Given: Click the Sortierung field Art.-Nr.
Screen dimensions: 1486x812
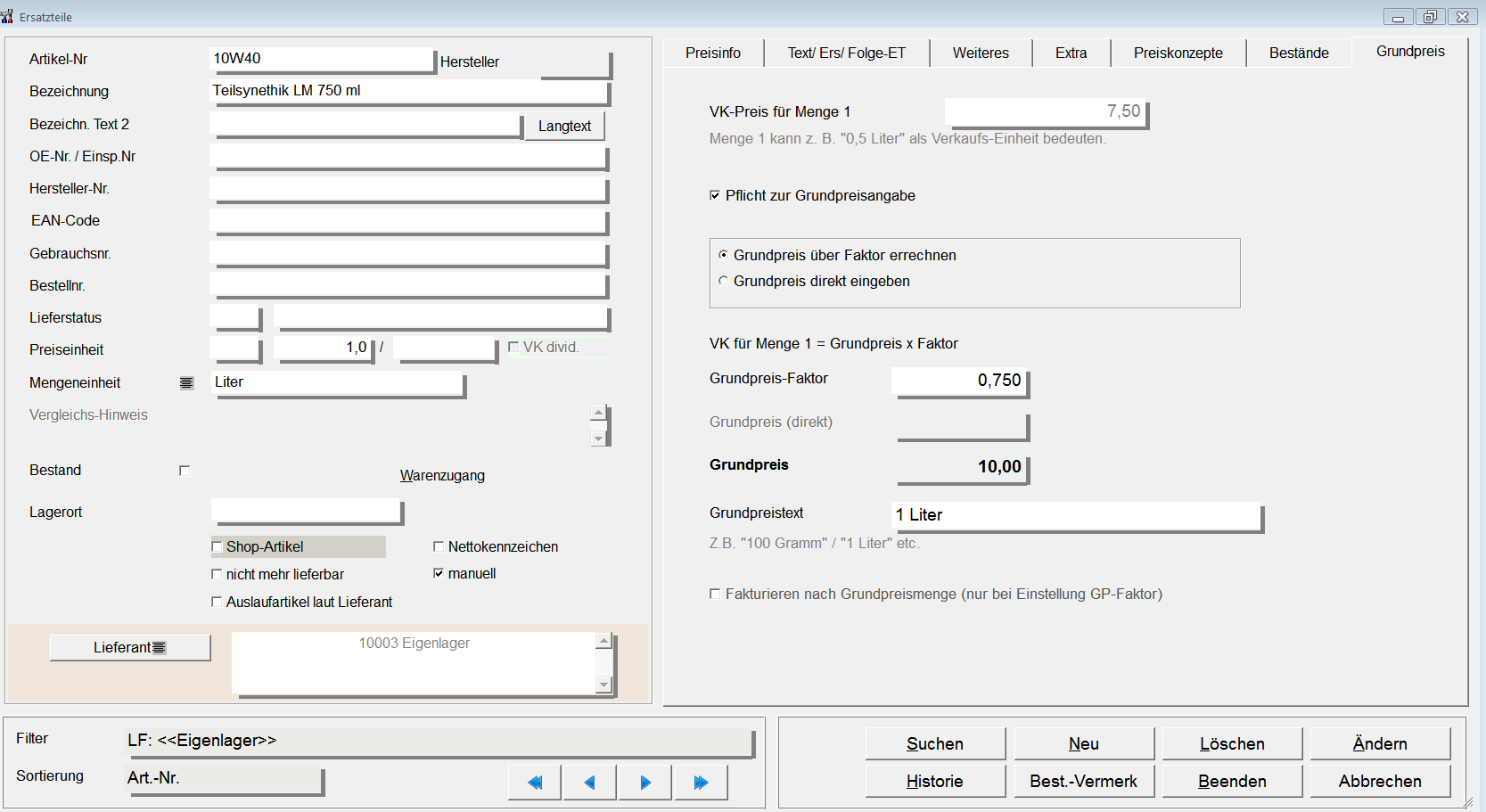Looking at the screenshot, I should (224, 779).
